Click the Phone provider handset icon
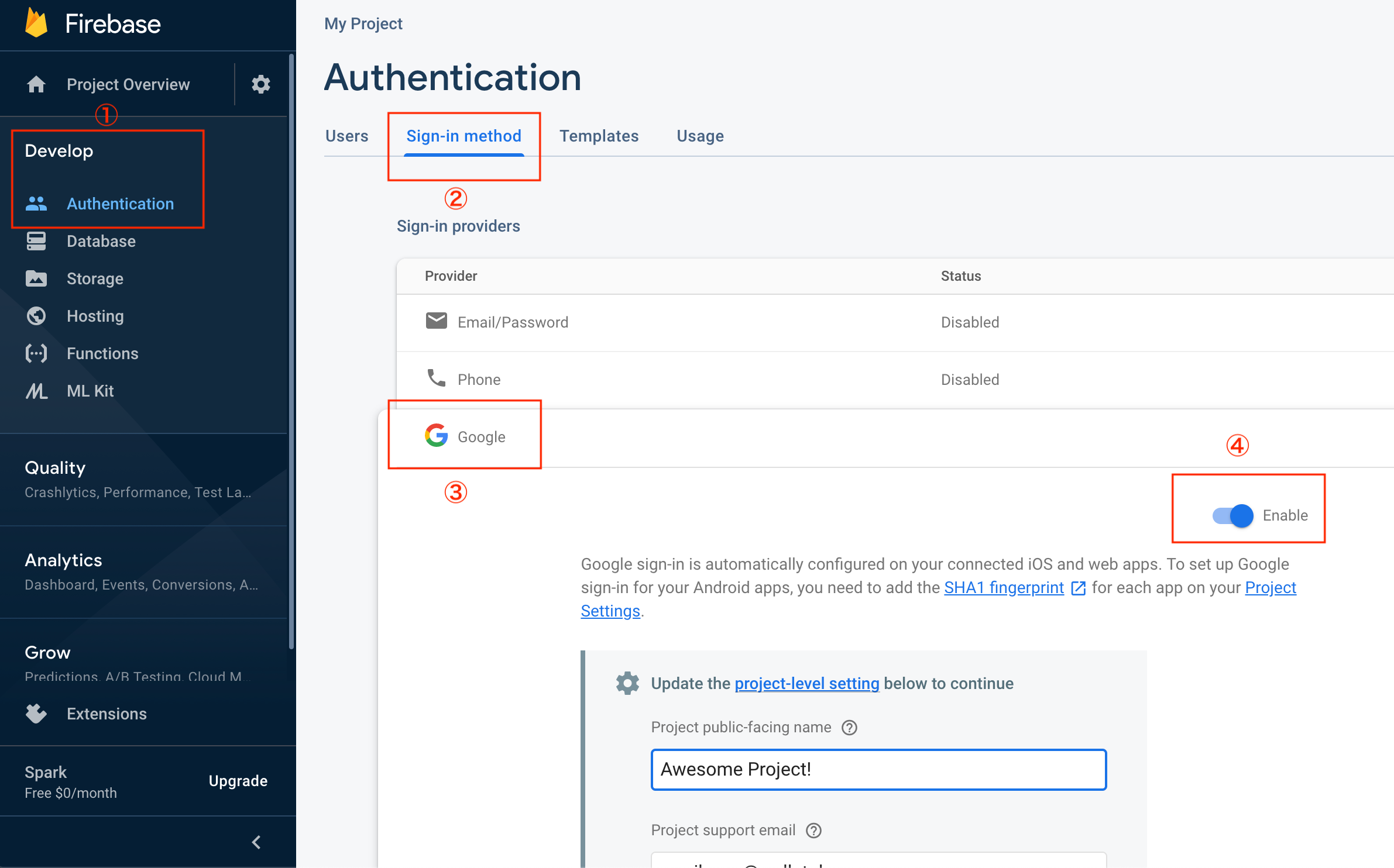This screenshot has height=868, width=1394. pyautogui.click(x=437, y=378)
